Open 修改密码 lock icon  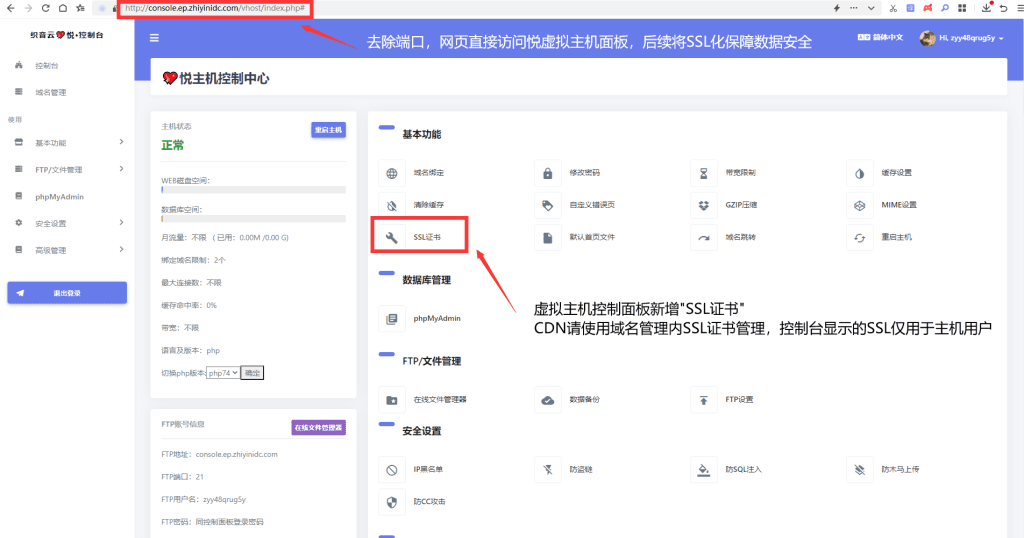pos(547,173)
